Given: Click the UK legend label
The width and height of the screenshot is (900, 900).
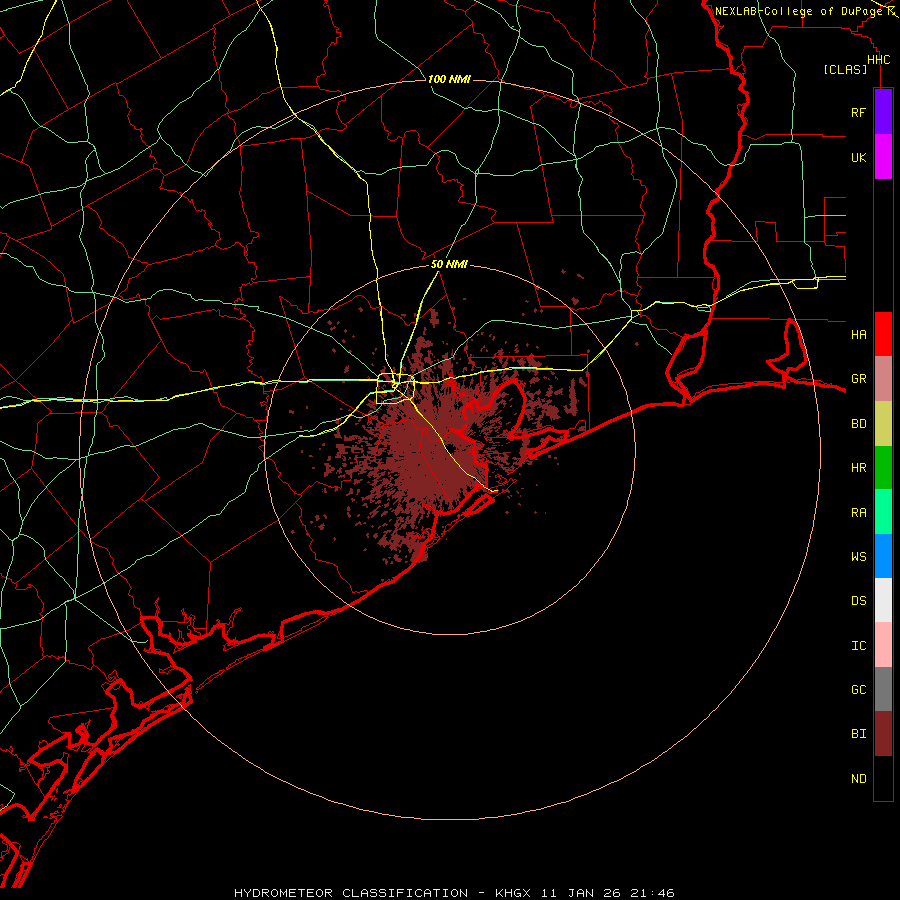Looking at the screenshot, I should 858,157.
